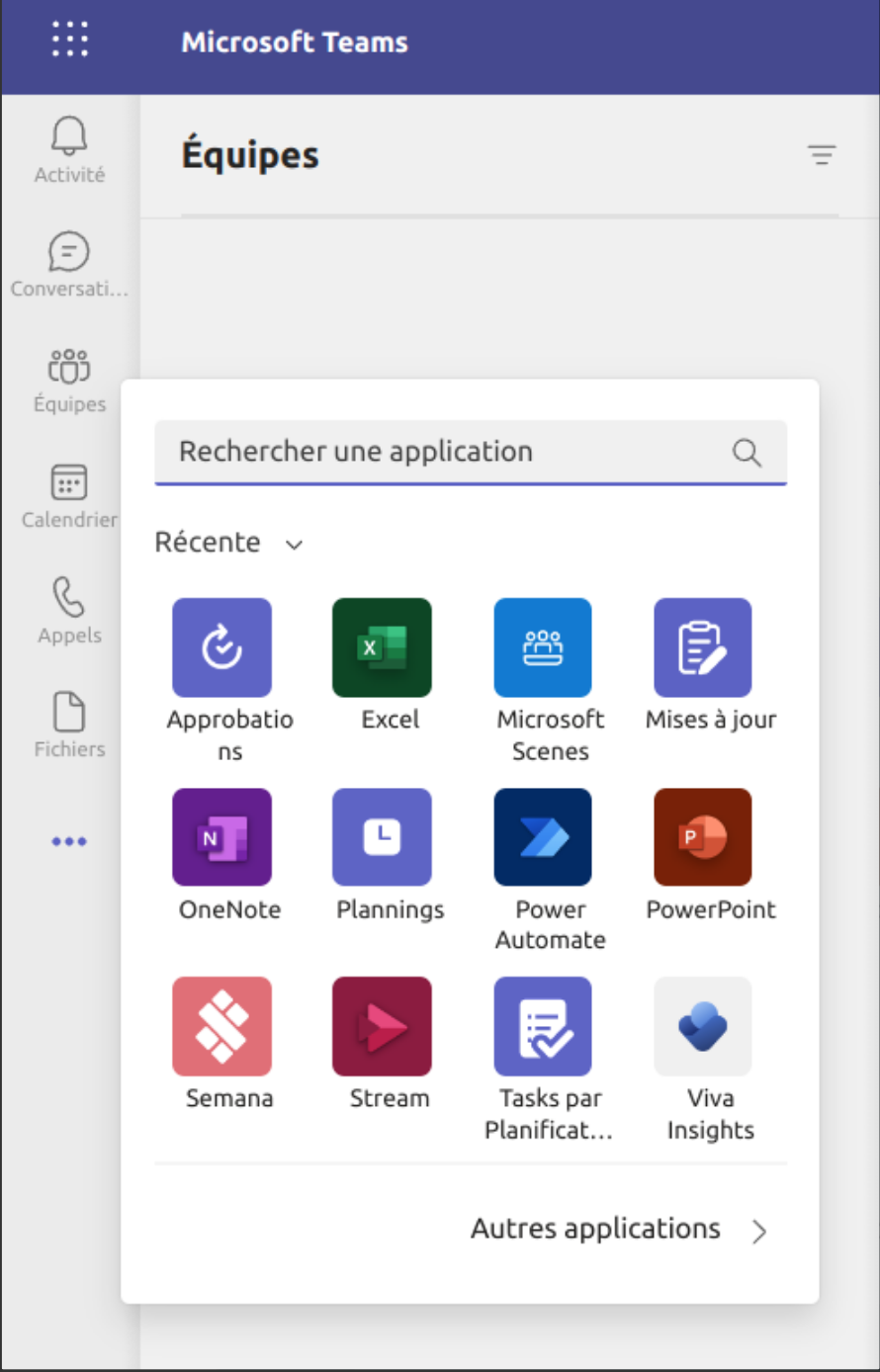Image resolution: width=880 pixels, height=1372 pixels.
Task: Open the Viva Insights app
Action: (x=703, y=1026)
